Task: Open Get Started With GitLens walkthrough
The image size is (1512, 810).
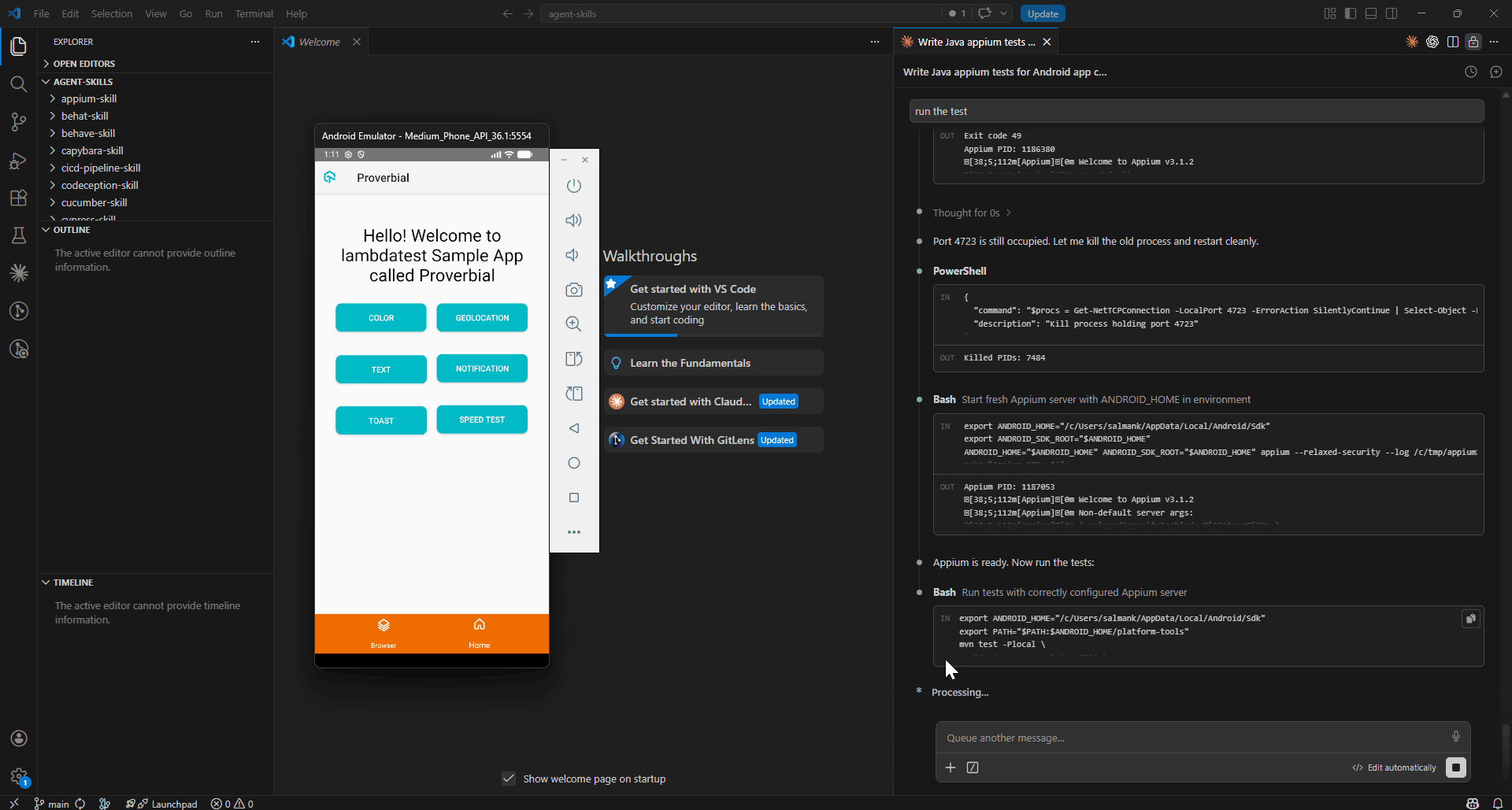Action: coord(714,440)
